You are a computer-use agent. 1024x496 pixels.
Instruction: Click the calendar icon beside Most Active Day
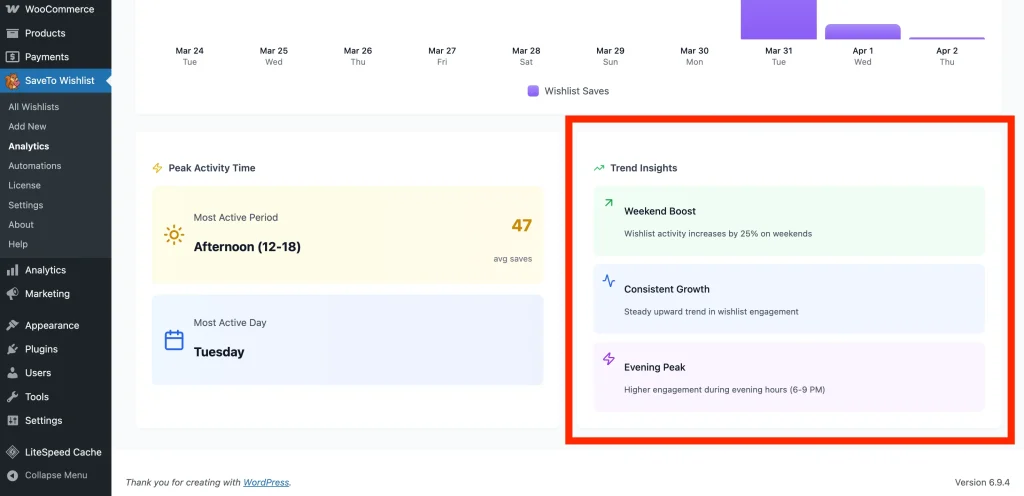(x=174, y=340)
